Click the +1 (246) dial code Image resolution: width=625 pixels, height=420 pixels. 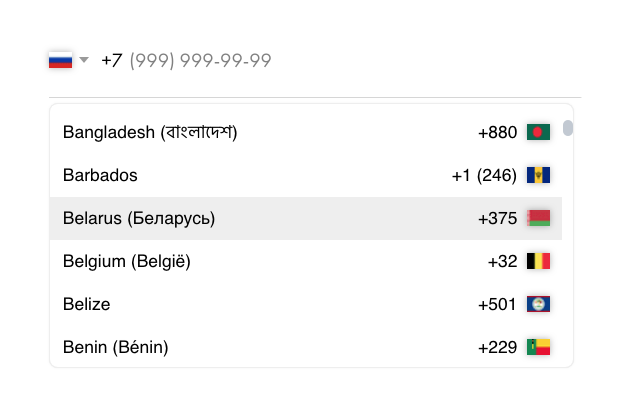click(x=484, y=175)
